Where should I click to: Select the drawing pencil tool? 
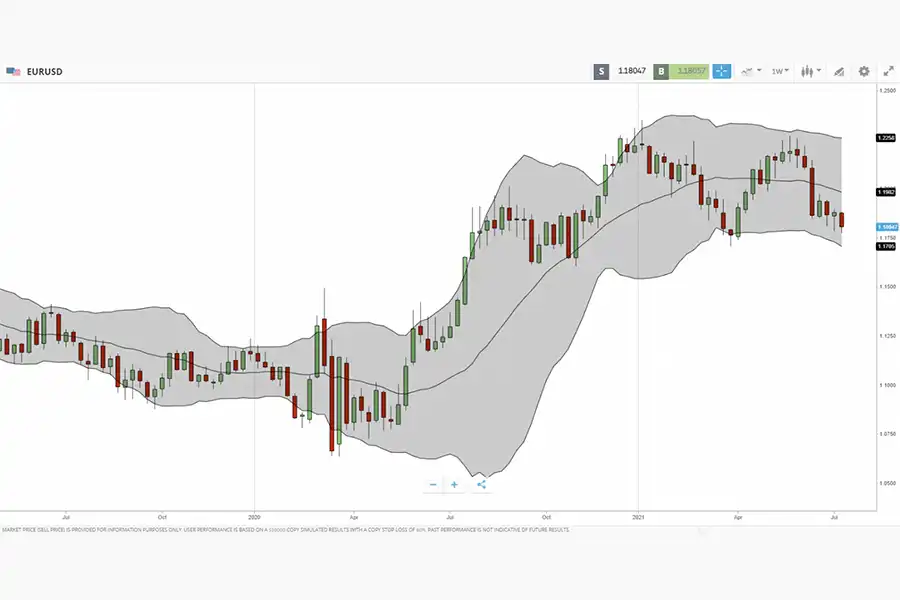tap(839, 72)
